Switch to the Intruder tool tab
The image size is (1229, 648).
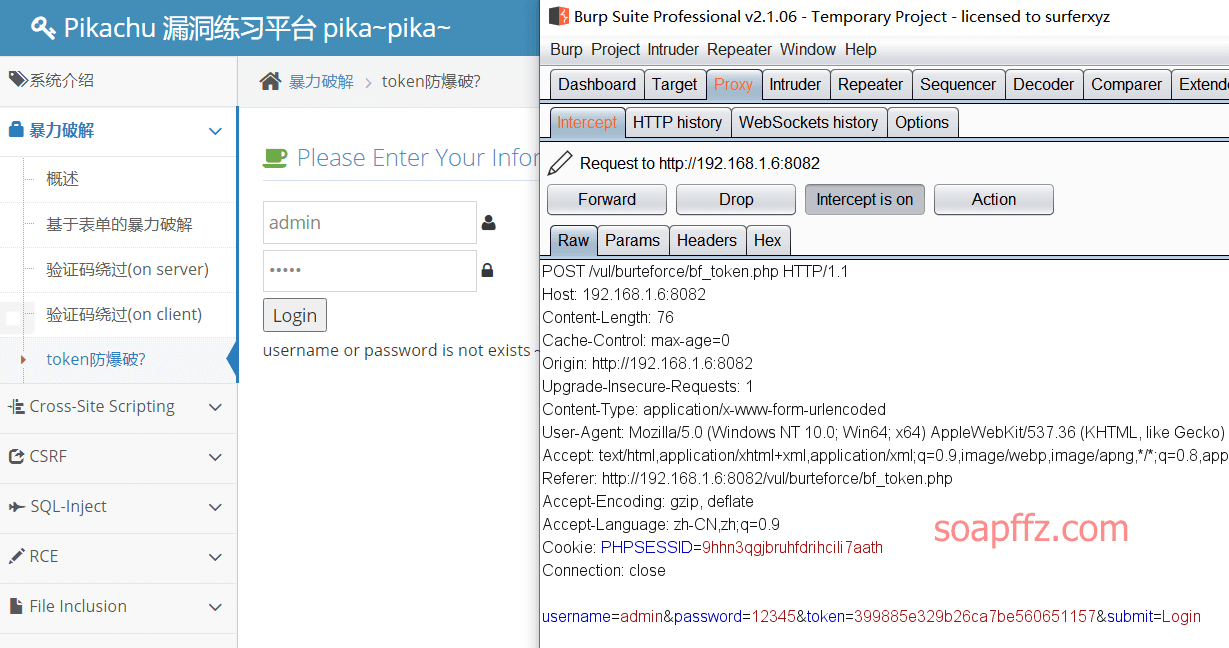[795, 84]
